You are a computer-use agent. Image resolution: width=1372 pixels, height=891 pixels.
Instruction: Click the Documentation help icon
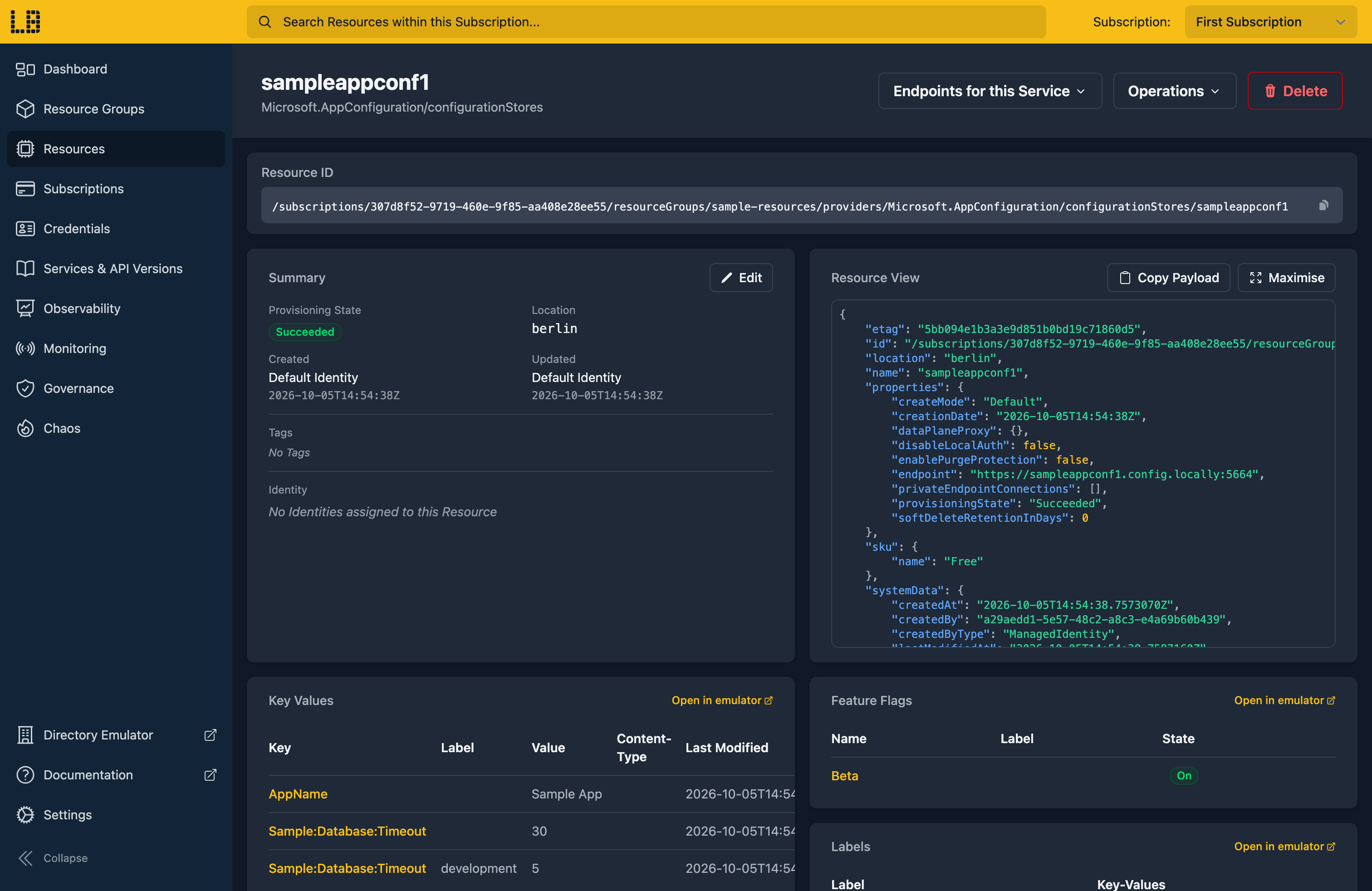pyautogui.click(x=25, y=774)
